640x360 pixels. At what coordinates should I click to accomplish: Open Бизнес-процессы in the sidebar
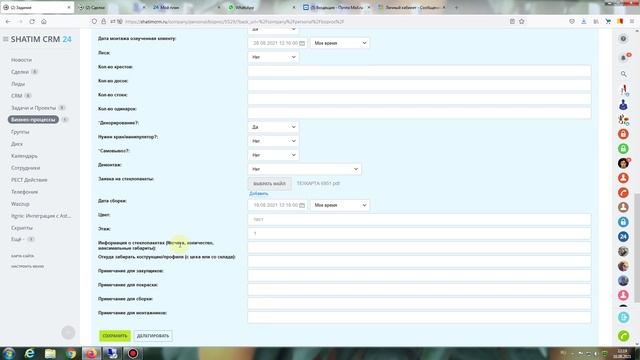coord(33,120)
